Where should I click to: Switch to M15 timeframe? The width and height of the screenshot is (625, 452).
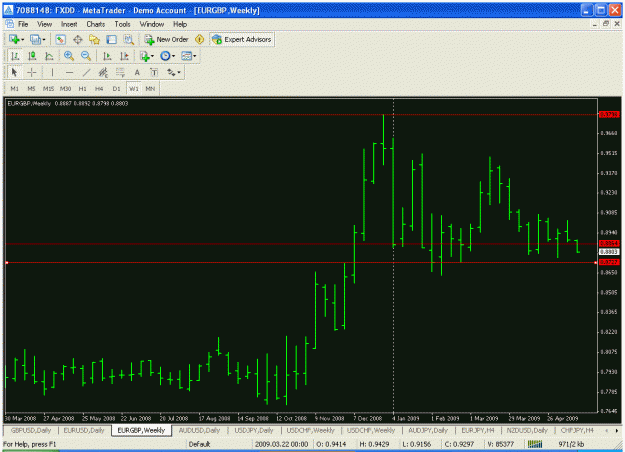(48, 88)
